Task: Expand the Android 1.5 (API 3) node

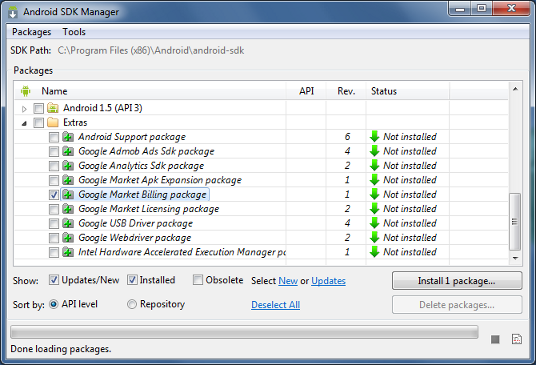Action: pos(24,109)
